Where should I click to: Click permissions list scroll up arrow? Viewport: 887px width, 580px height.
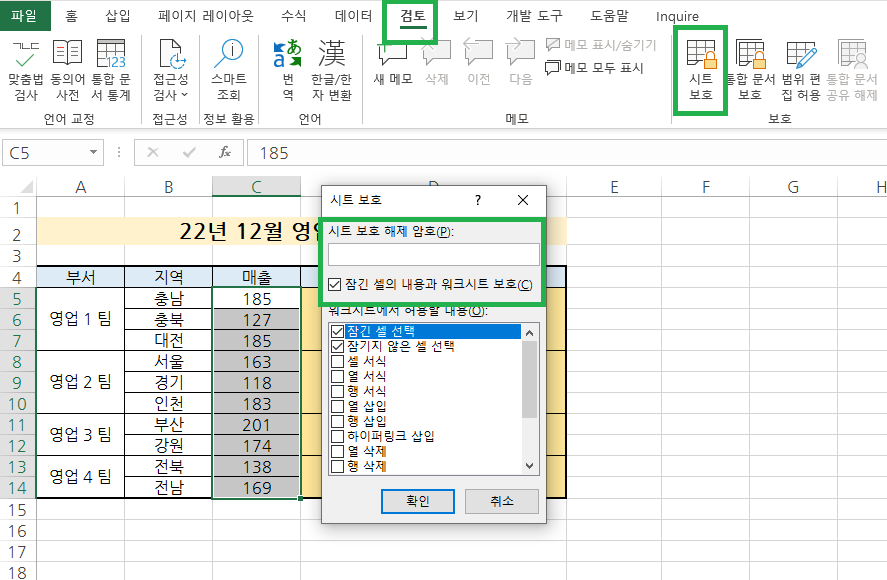tap(529, 333)
